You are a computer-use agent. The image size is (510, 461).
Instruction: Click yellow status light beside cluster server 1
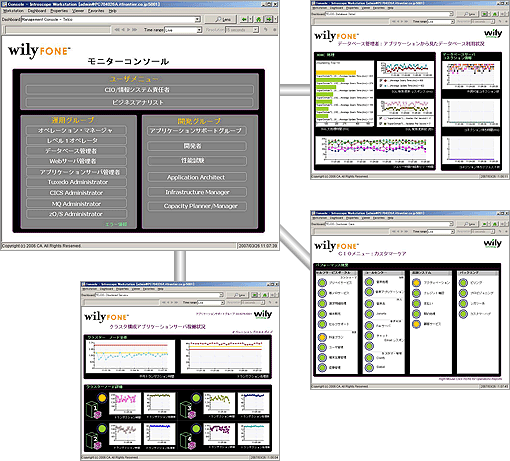point(102,398)
